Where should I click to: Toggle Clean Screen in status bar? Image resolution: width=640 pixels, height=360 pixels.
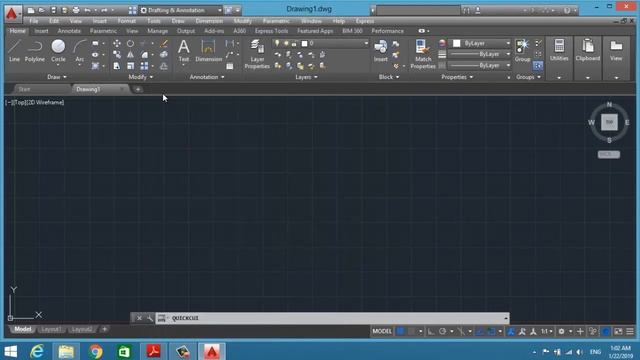(618, 331)
